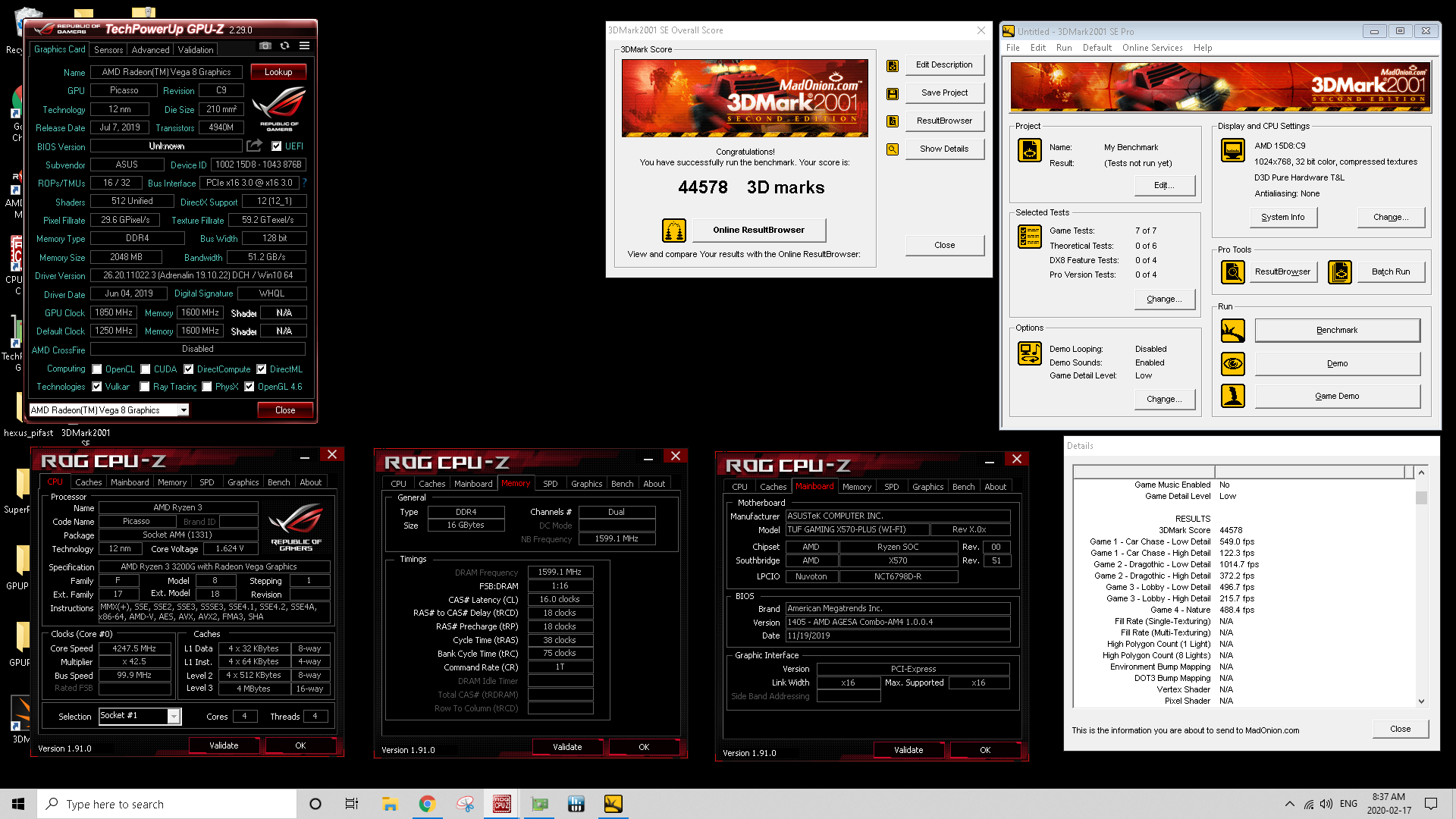Click the BIOS export share icon in GPU-Z
This screenshot has height=819, width=1456.
255,146
